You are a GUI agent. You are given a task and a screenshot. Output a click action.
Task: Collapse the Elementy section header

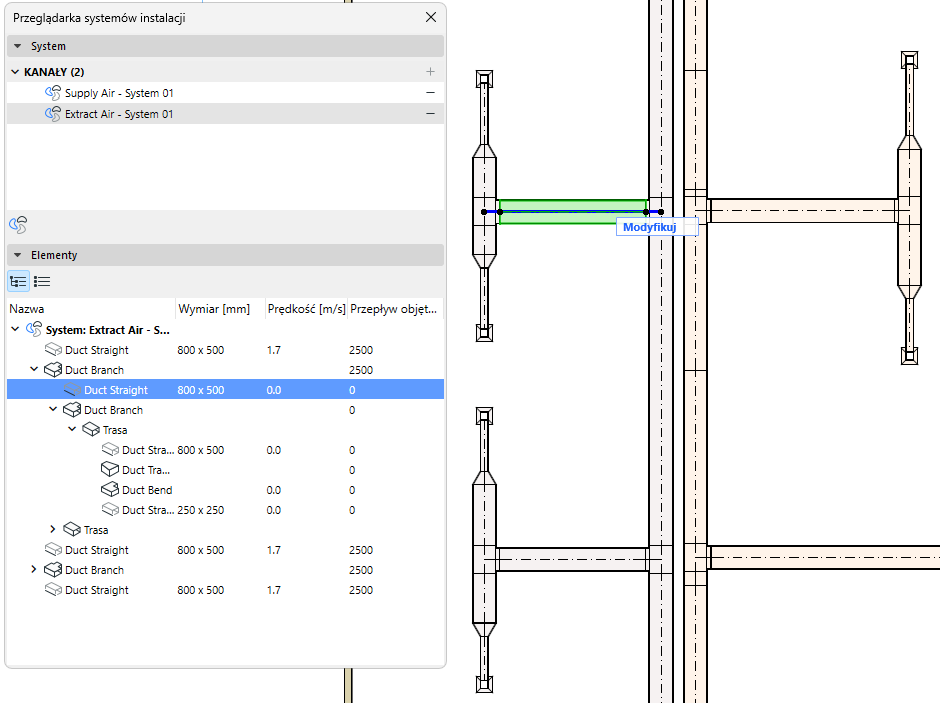18,255
